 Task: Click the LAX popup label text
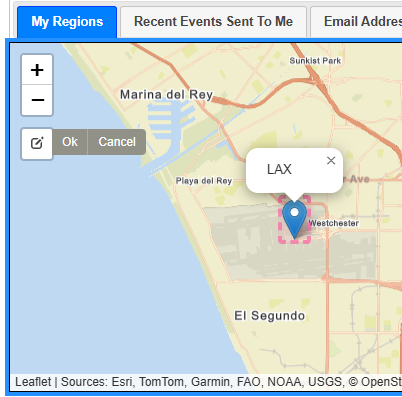point(279,169)
